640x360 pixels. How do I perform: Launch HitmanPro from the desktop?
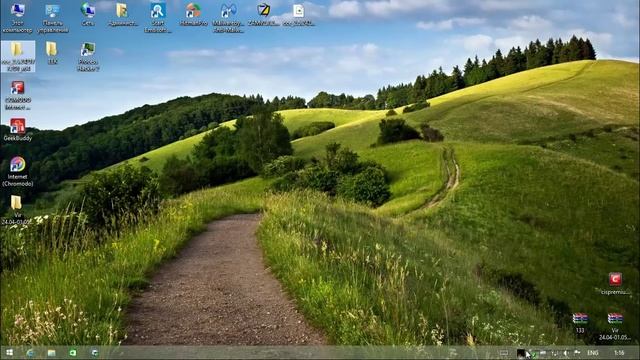pos(193,14)
